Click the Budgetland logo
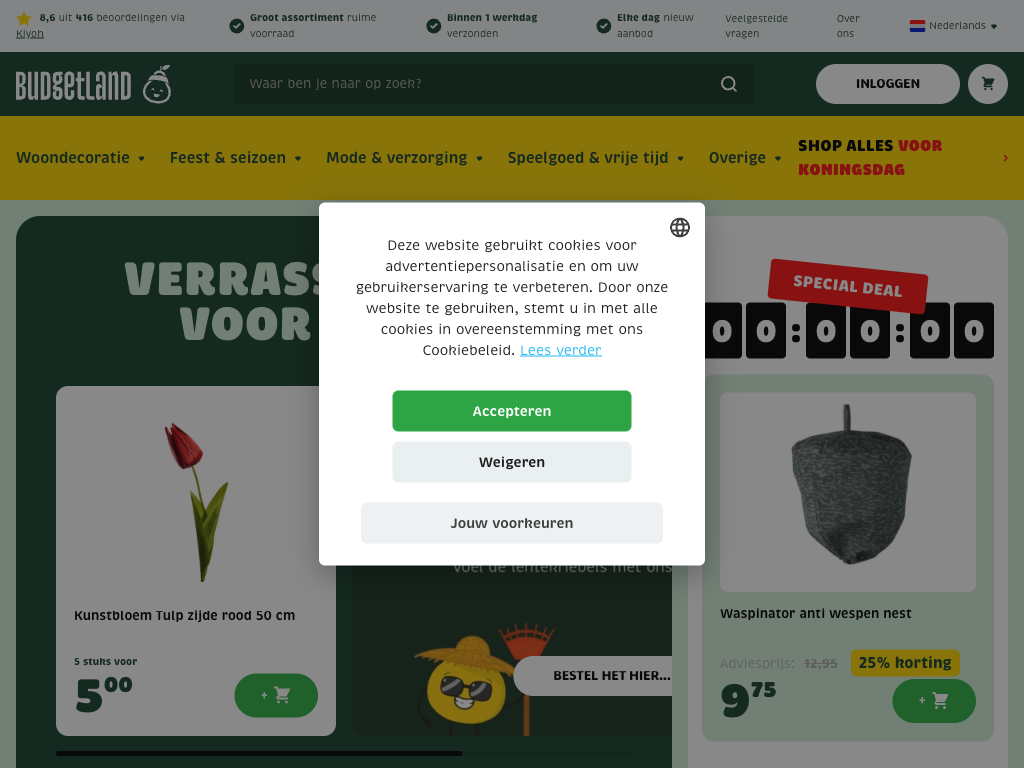 [x=93, y=84]
